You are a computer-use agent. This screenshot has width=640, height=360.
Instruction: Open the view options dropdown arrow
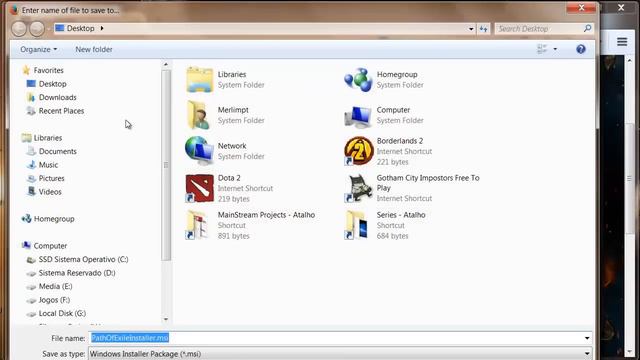(x=555, y=49)
